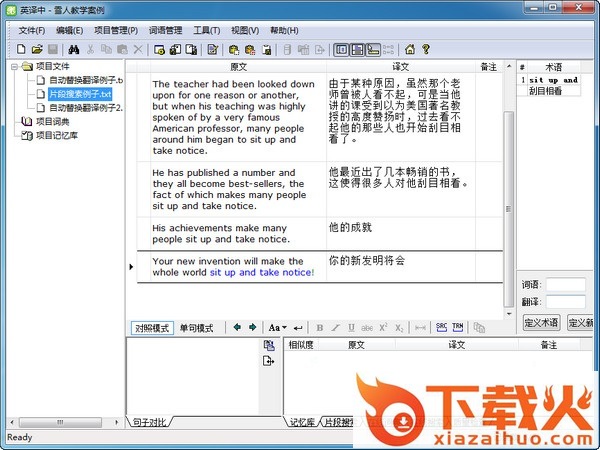Insert line break with the return arrow icon
The width and height of the screenshot is (600, 450).
(298, 328)
